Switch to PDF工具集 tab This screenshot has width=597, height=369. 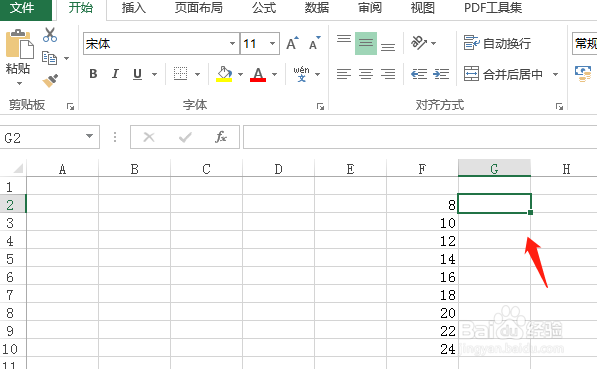coord(493,8)
